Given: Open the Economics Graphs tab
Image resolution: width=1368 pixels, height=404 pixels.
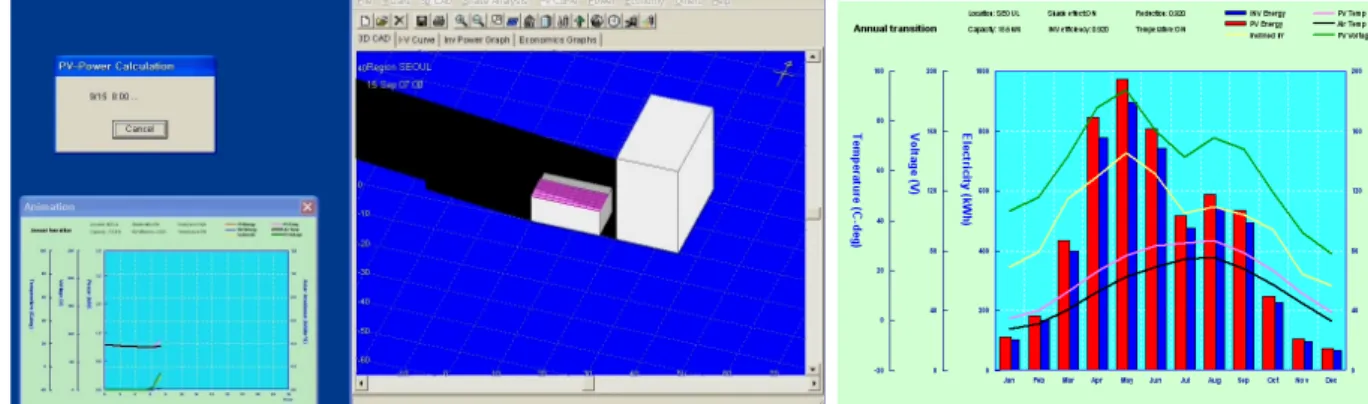Looking at the screenshot, I should point(558,40).
